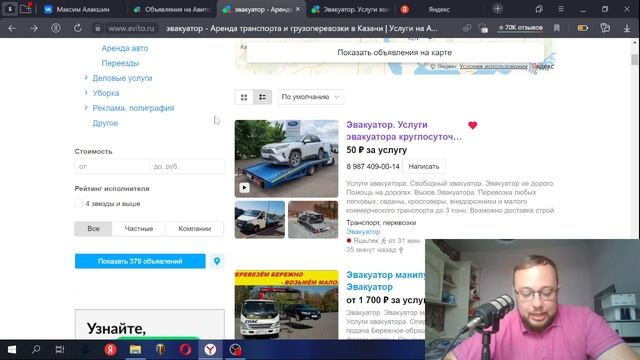
Task: Activate Yandex Browser on taskbar
Action: [210, 349]
